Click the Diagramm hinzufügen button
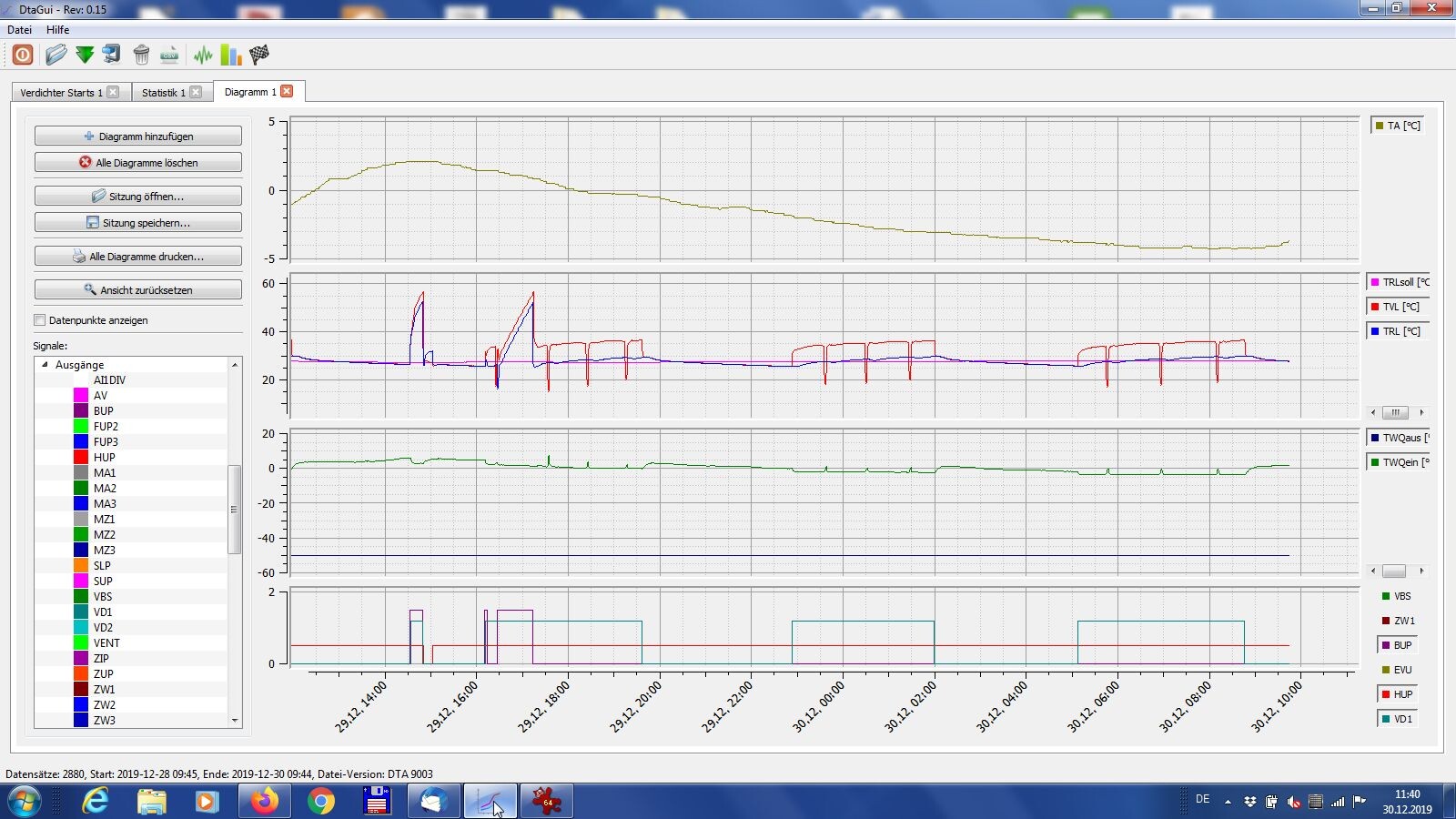The image size is (1456, 819). click(x=138, y=136)
